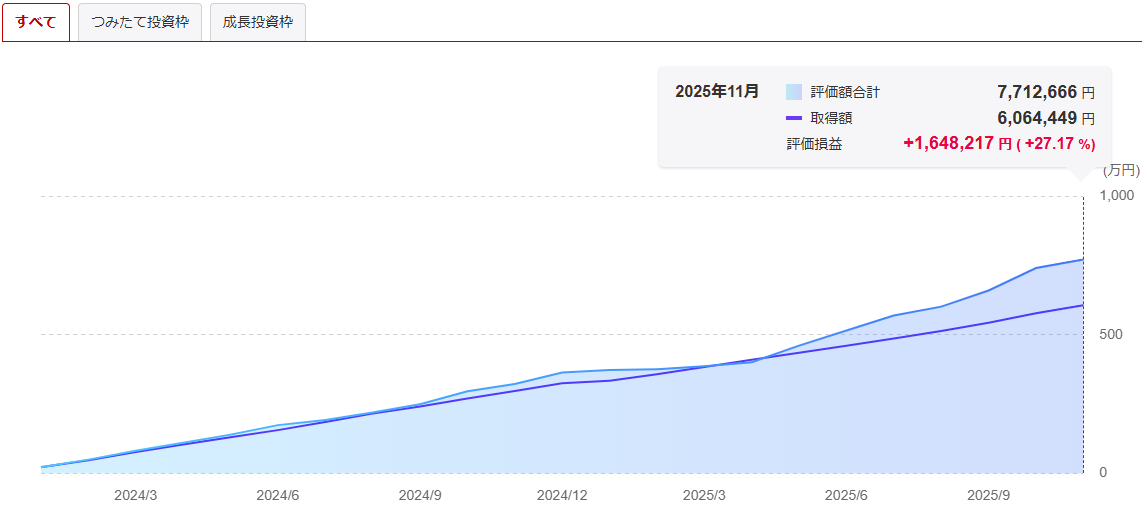The height and width of the screenshot is (509, 1142).
Task: Switch to the すべて tab
Action: [x=36, y=22]
